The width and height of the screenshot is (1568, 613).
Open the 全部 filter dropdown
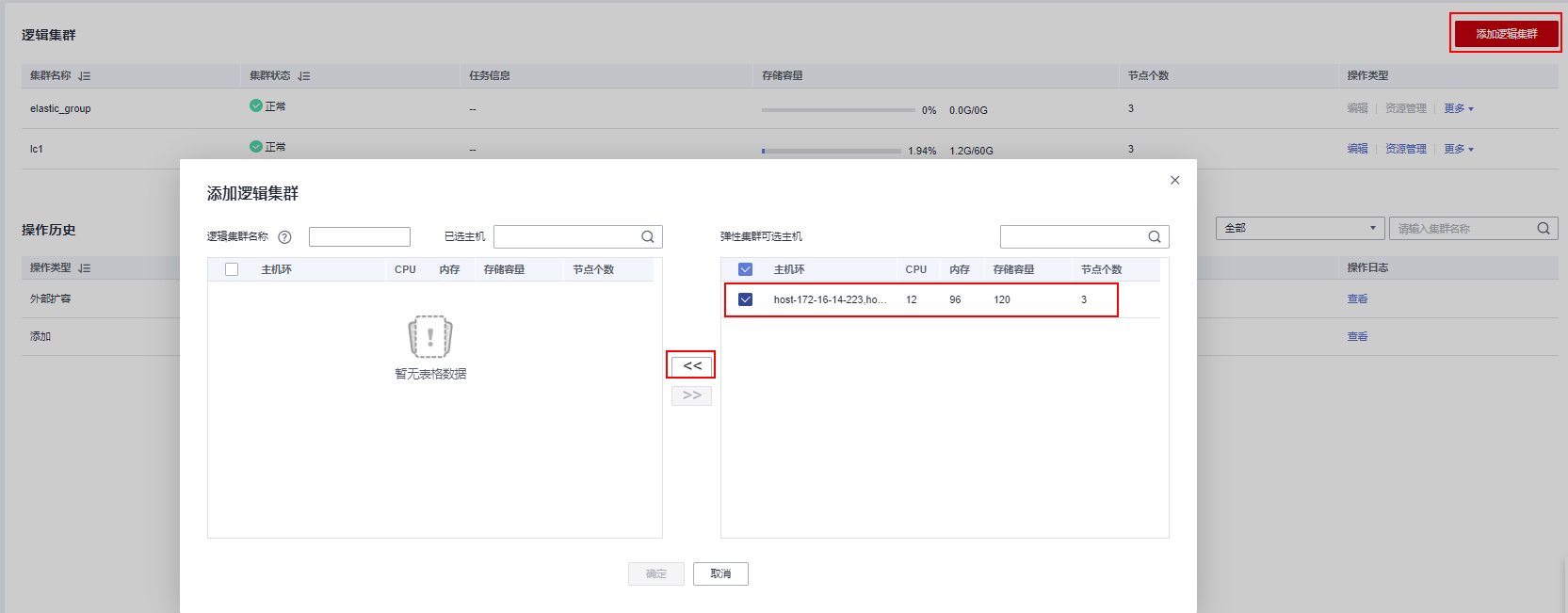[1300, 228]
